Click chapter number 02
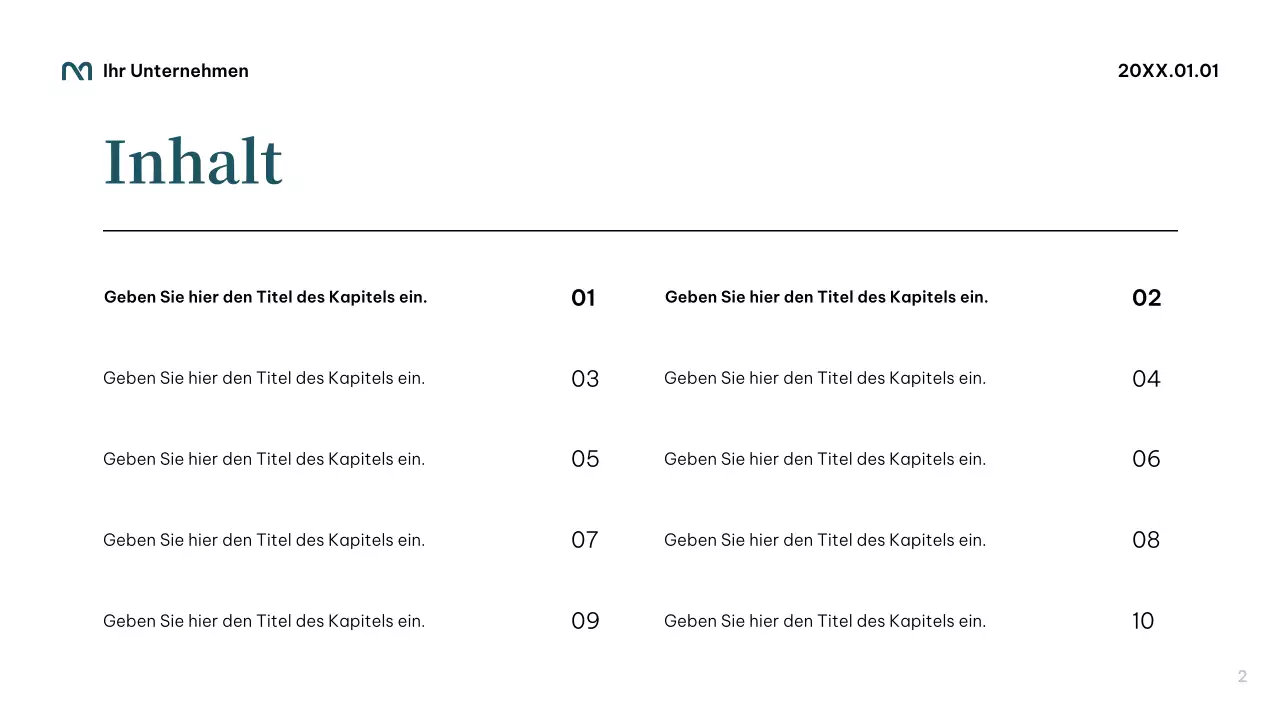Screen dimensions: 1280x720 click(1146, 298)
